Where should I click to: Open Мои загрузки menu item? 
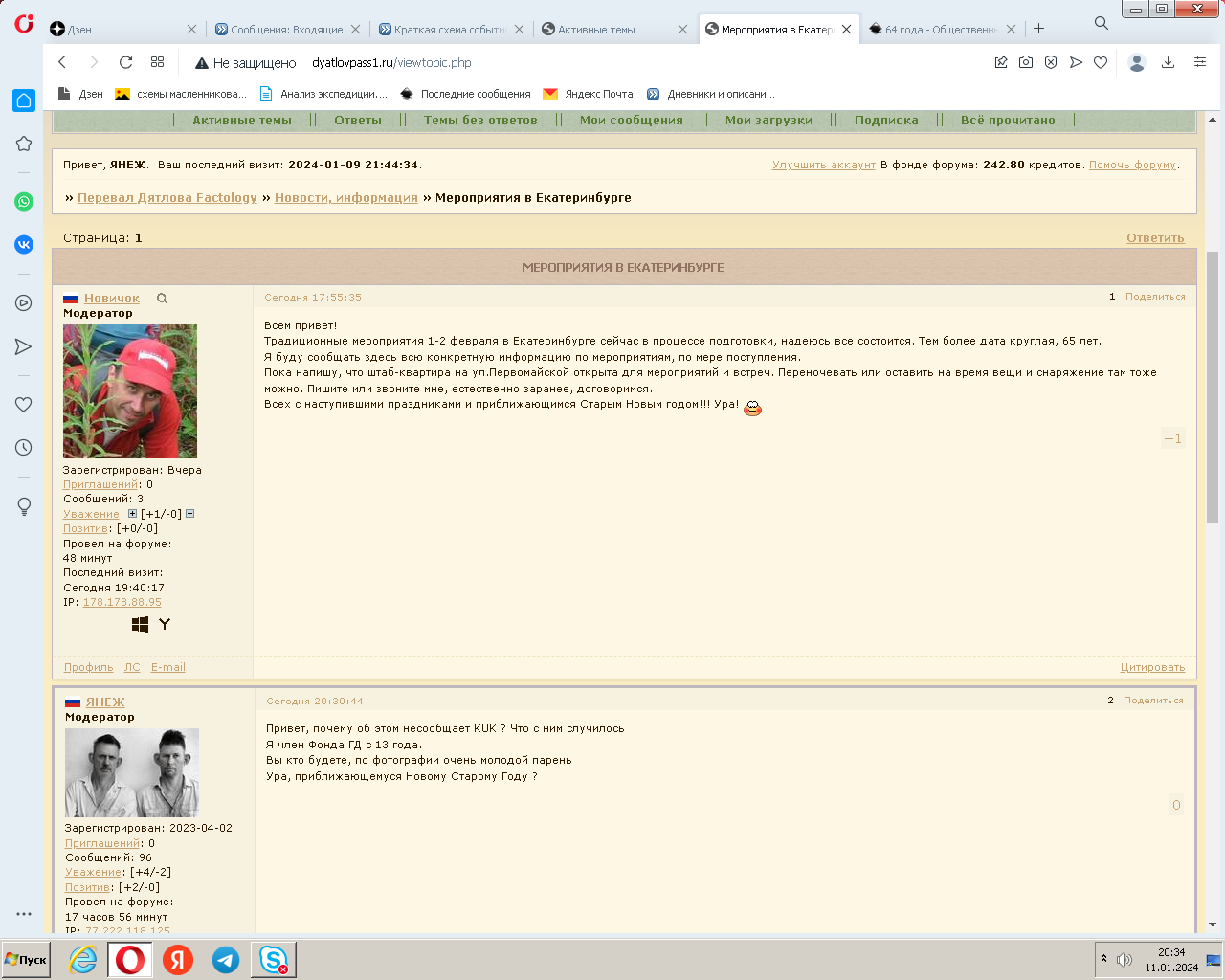coord(768,121)
